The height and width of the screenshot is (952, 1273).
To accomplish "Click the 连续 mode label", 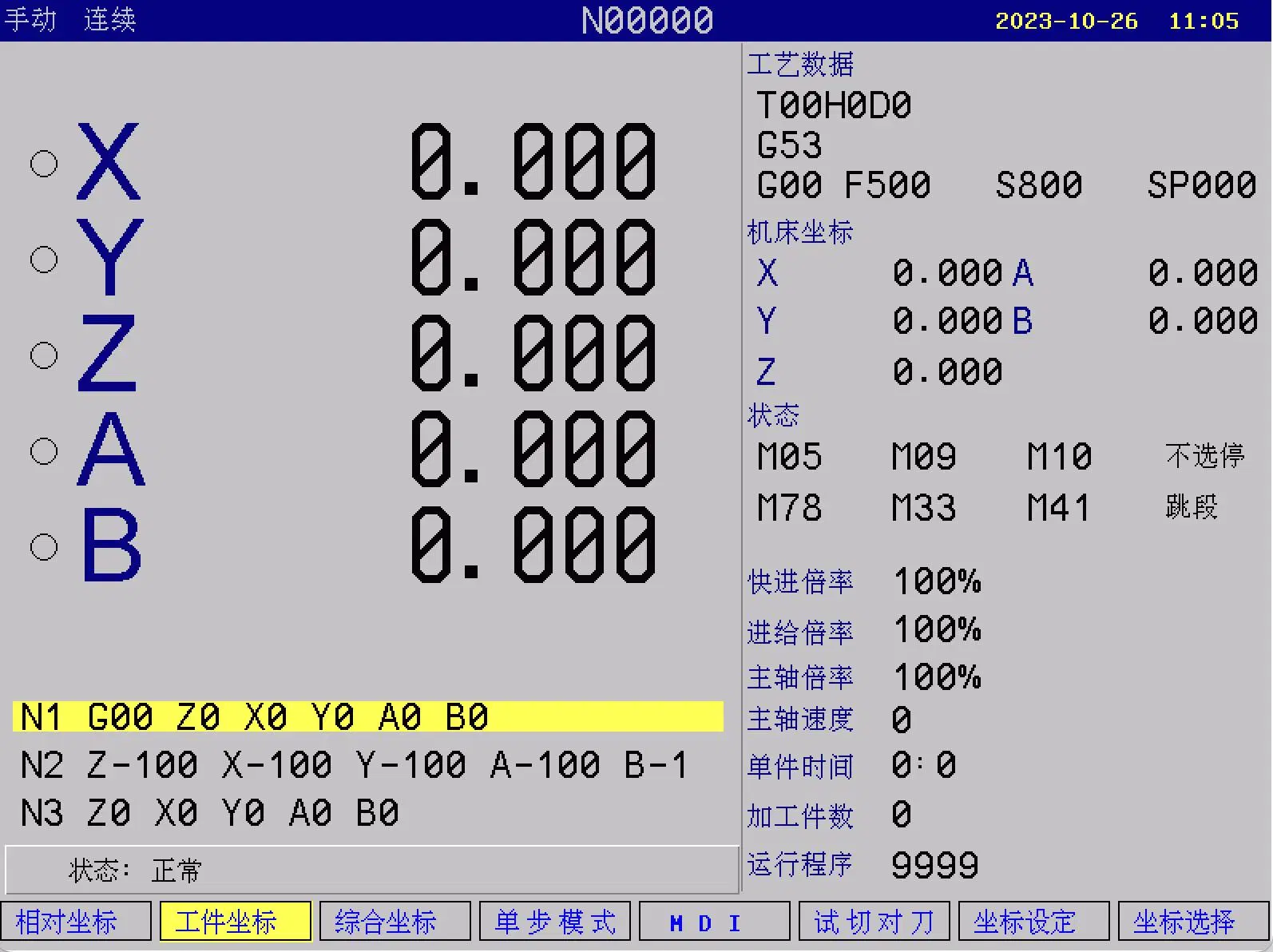I will click(x=110, y=18).
